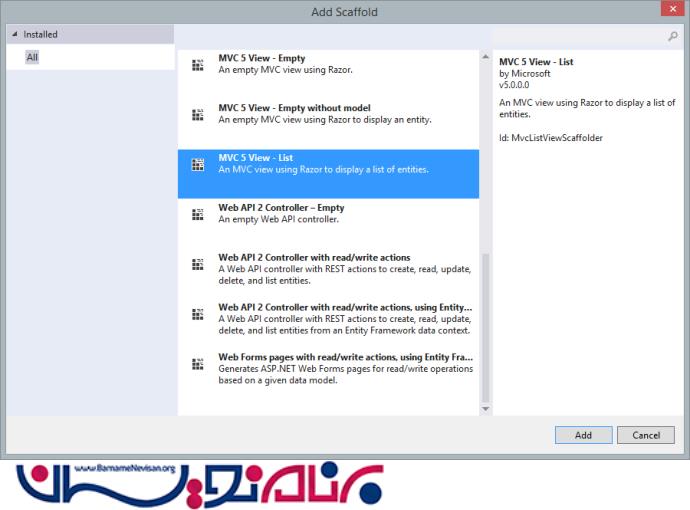
Task: Click 'by Microsoft' in details pane
Action: [x=525, y=73]
